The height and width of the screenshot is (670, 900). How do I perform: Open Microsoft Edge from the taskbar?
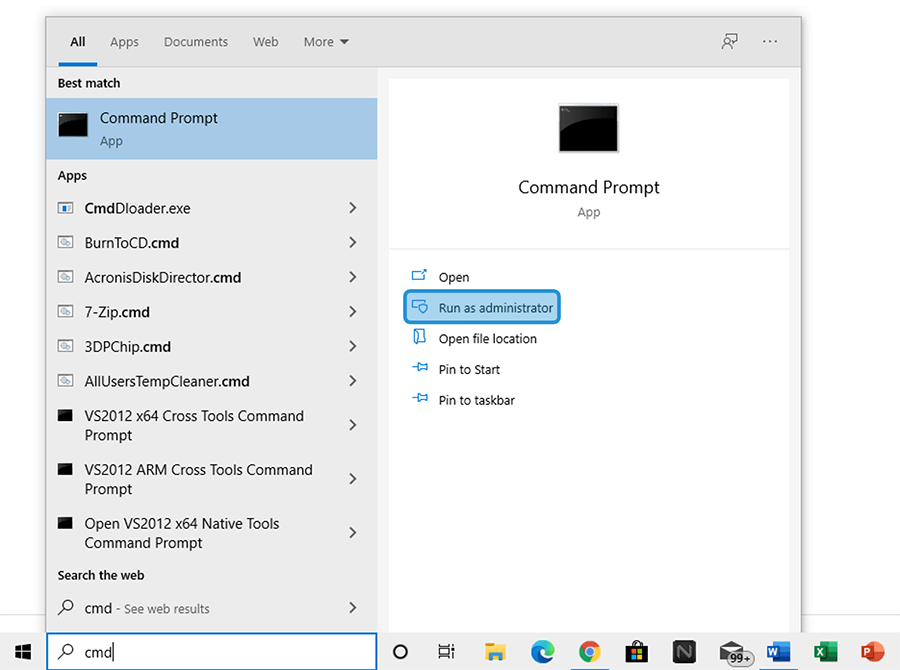(542, 652)
